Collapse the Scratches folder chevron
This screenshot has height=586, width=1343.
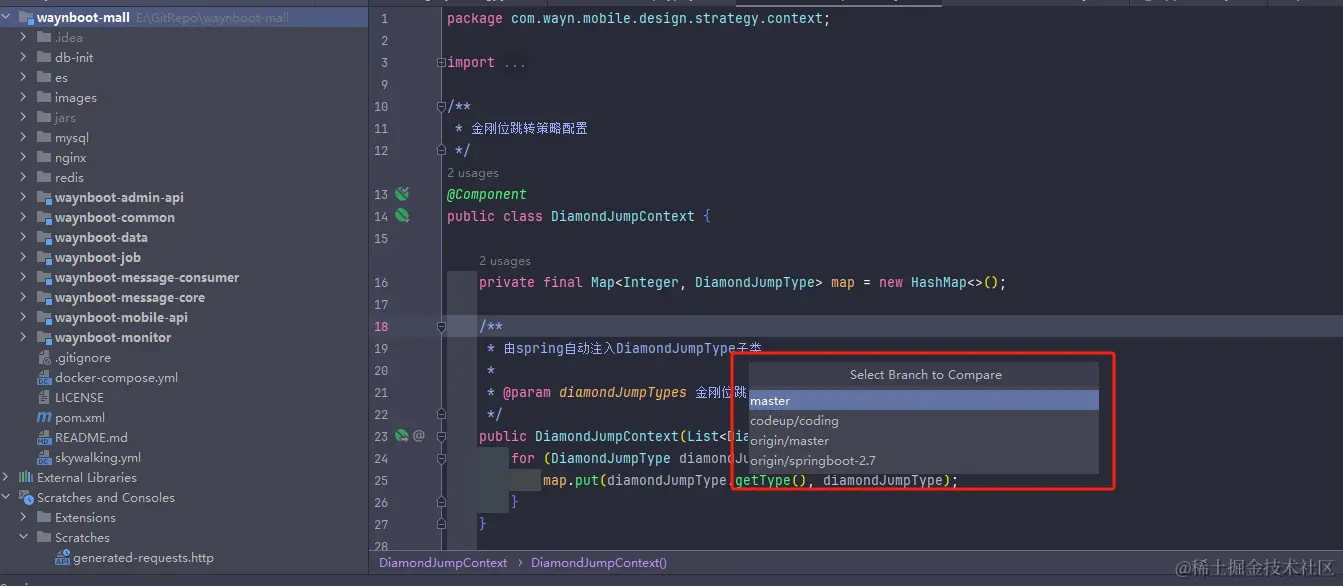pos(23,537)
